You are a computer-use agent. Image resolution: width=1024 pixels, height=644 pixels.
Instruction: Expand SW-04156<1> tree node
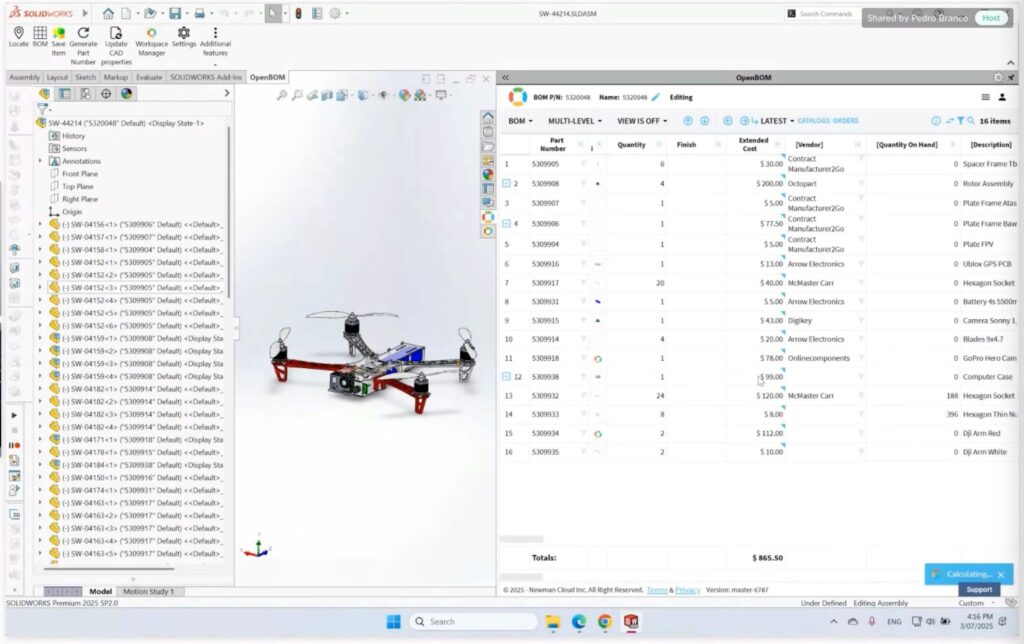click(x=40, y=224)
